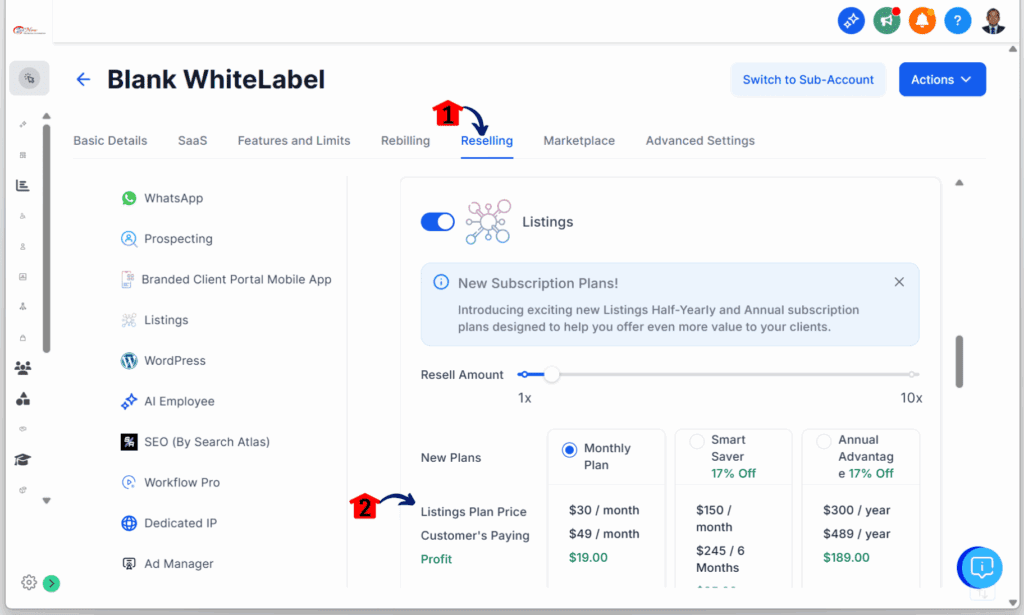
Task: Open the reporting bar chart sidebar icon
Action: [x=23, y=185]
